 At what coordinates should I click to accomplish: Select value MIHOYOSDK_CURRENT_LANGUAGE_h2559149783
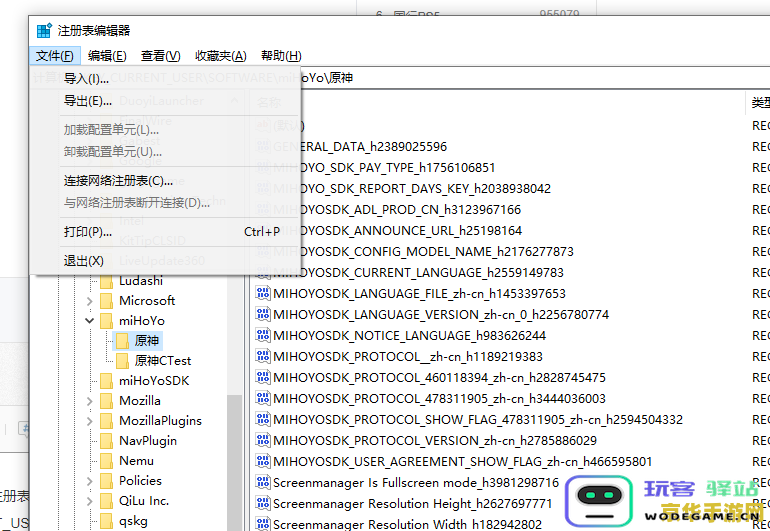(432, 273)
